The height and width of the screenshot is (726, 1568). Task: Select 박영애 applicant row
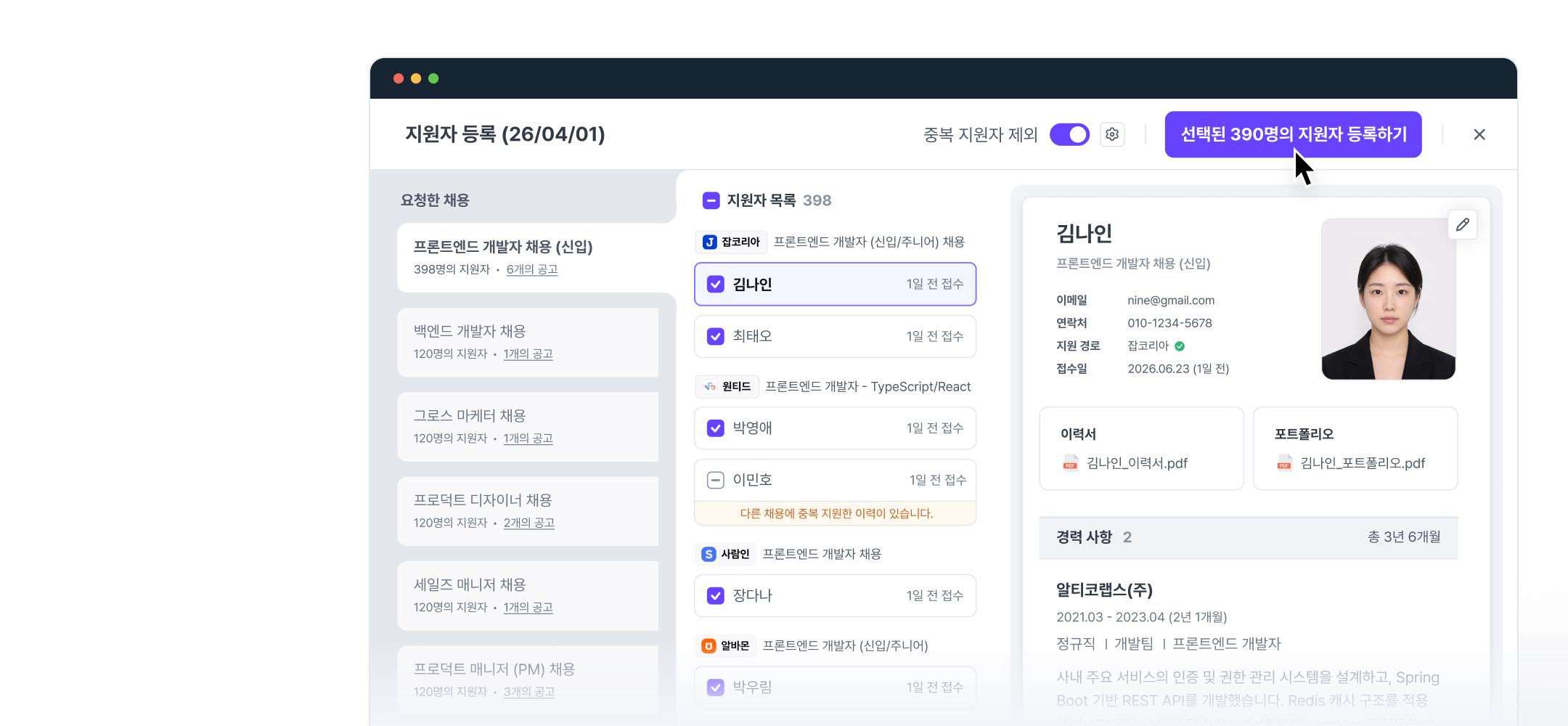[836, 428]
